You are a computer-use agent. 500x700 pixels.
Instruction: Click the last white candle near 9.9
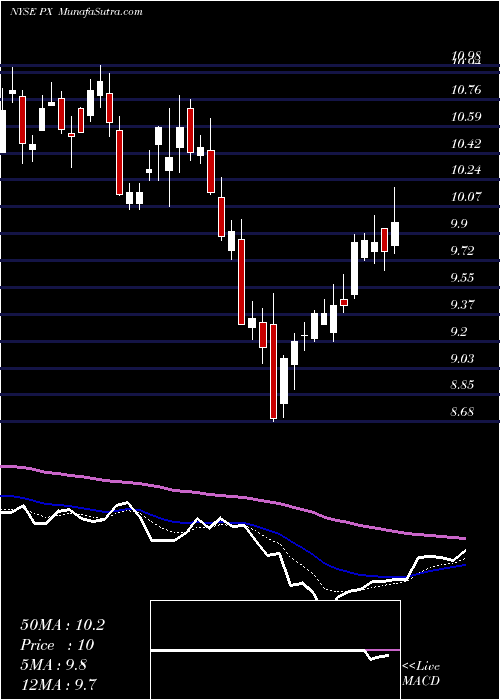tap(395, 233)
